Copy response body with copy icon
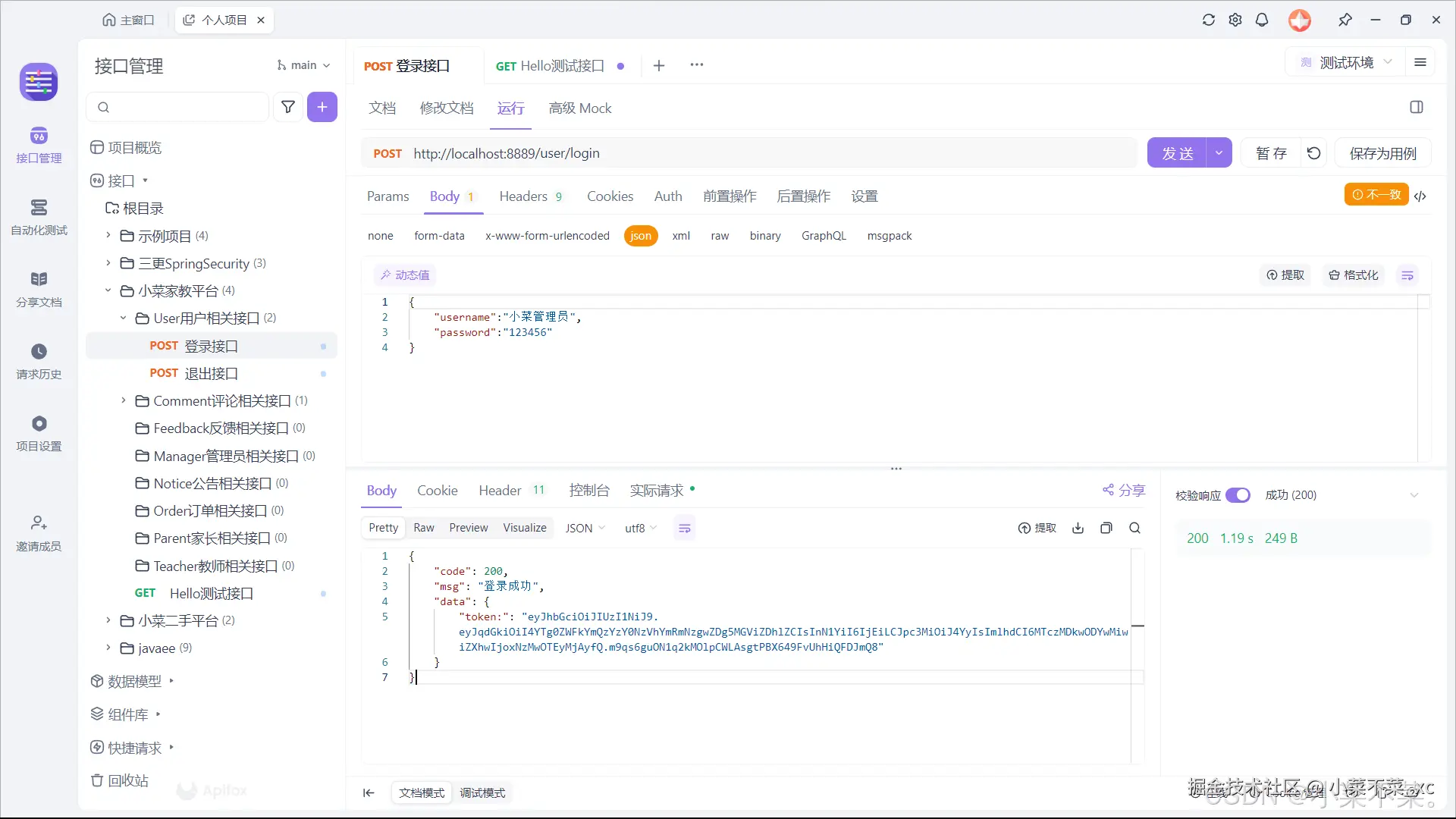This screenshot has height=819, width=1456. click(x=1106, y=528)
